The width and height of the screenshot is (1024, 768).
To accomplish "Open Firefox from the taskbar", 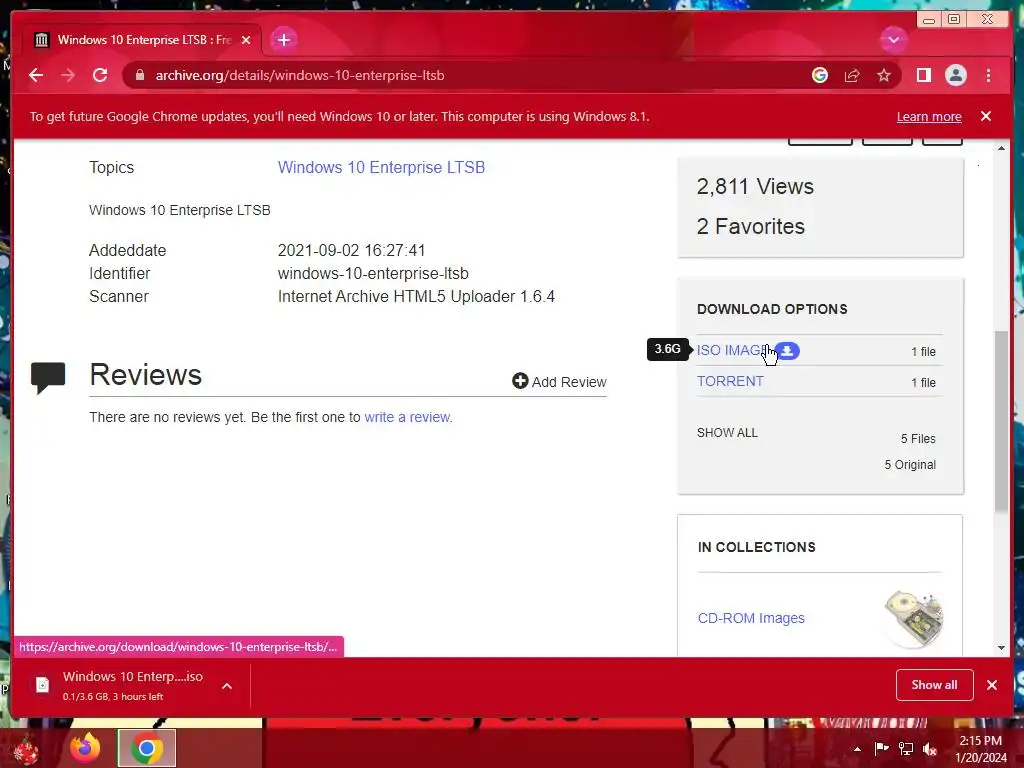I will 85,748.
